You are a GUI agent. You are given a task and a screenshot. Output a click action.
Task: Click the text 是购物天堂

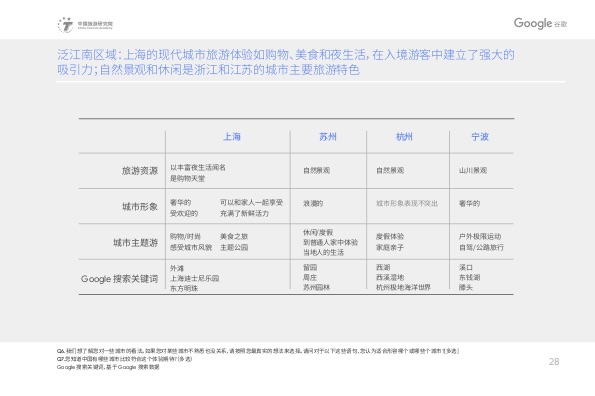click(x=187, y=178)
